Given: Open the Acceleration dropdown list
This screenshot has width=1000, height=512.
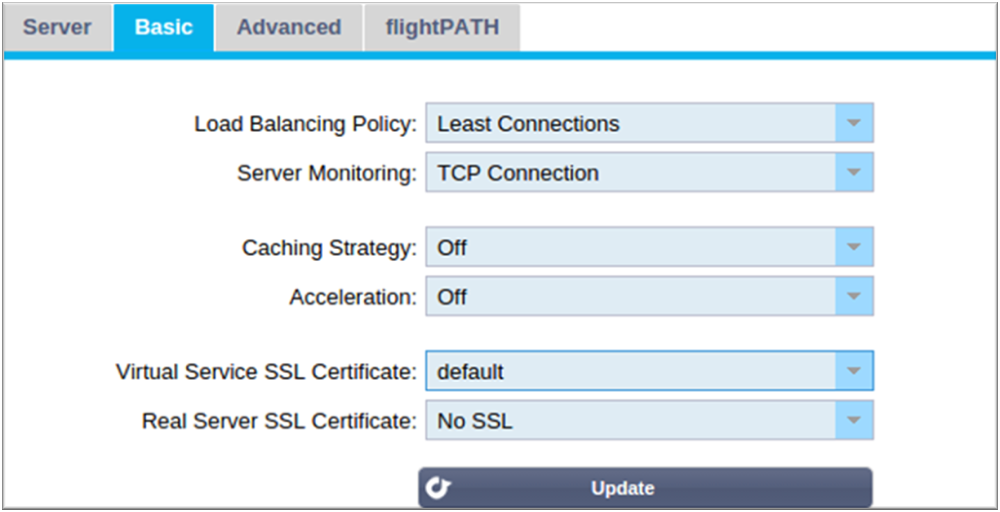Looking at the screenshot, I should (x=632, y=297).
